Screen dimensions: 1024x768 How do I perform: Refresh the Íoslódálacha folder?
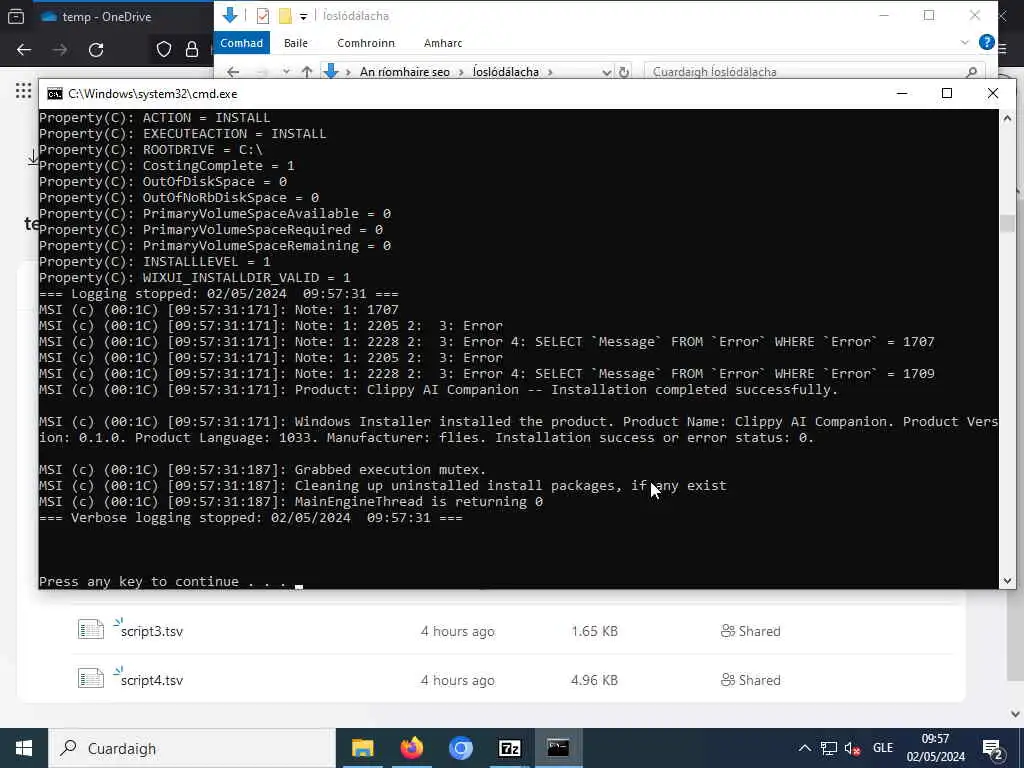pyautogui.click(x=624, y=72)
